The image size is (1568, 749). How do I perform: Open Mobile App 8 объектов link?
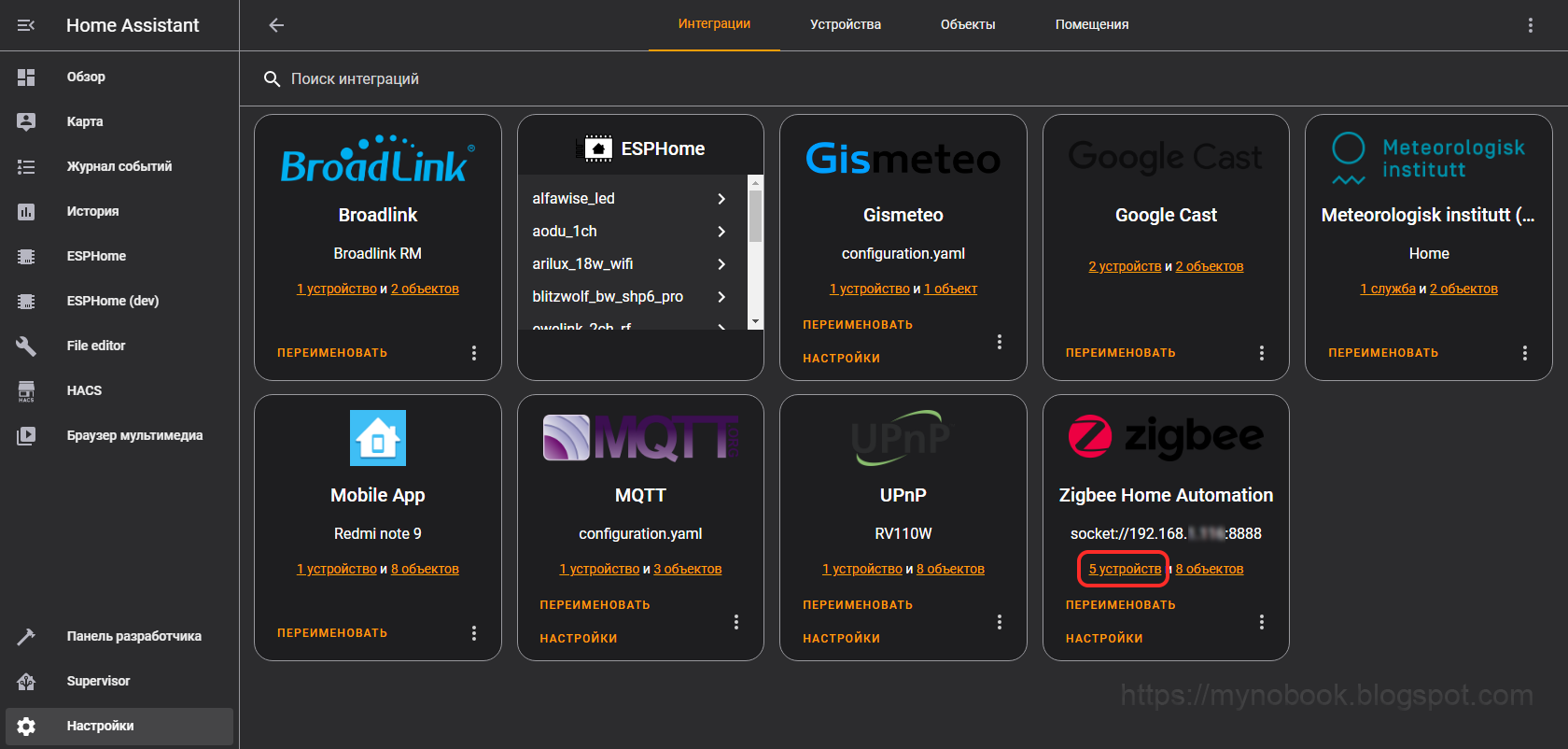pos(425,569)
